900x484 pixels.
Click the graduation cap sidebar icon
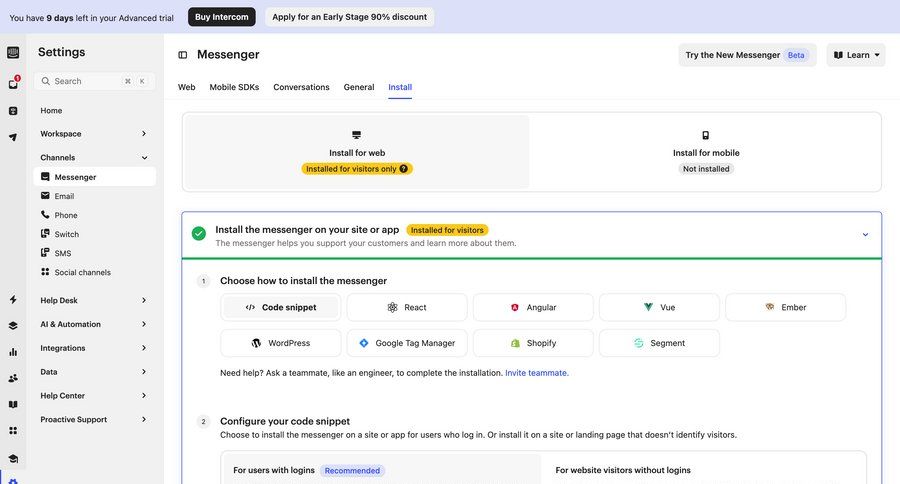click(x=13, y=459)
